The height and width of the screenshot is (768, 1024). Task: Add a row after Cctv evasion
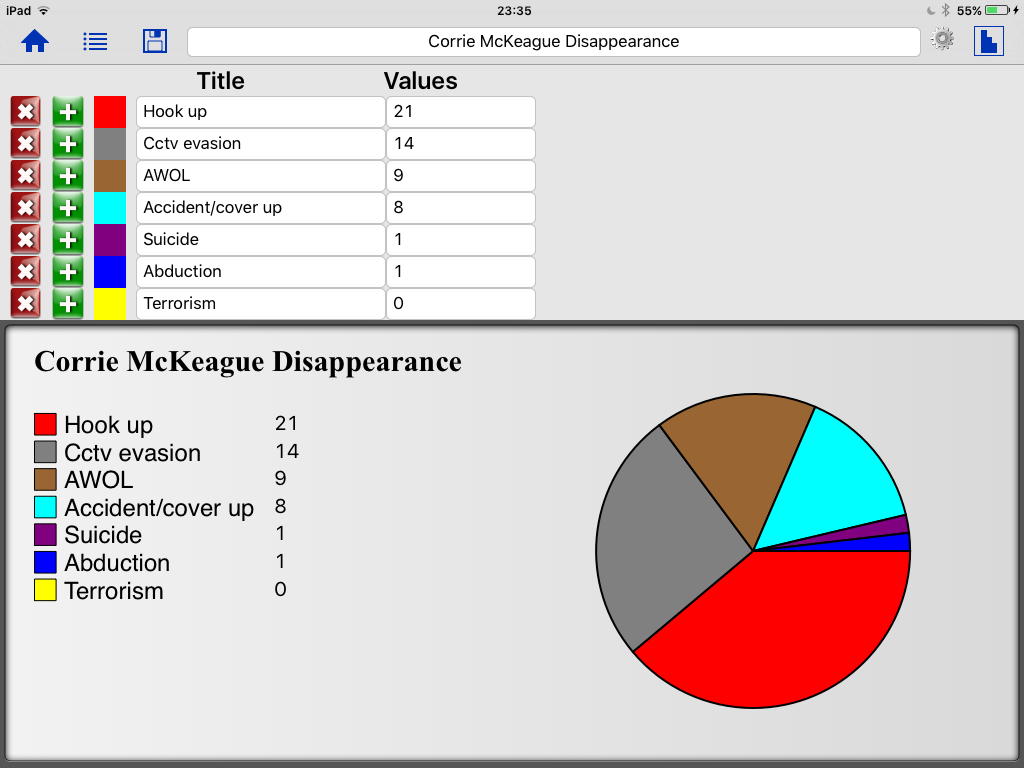click(68, 144)
